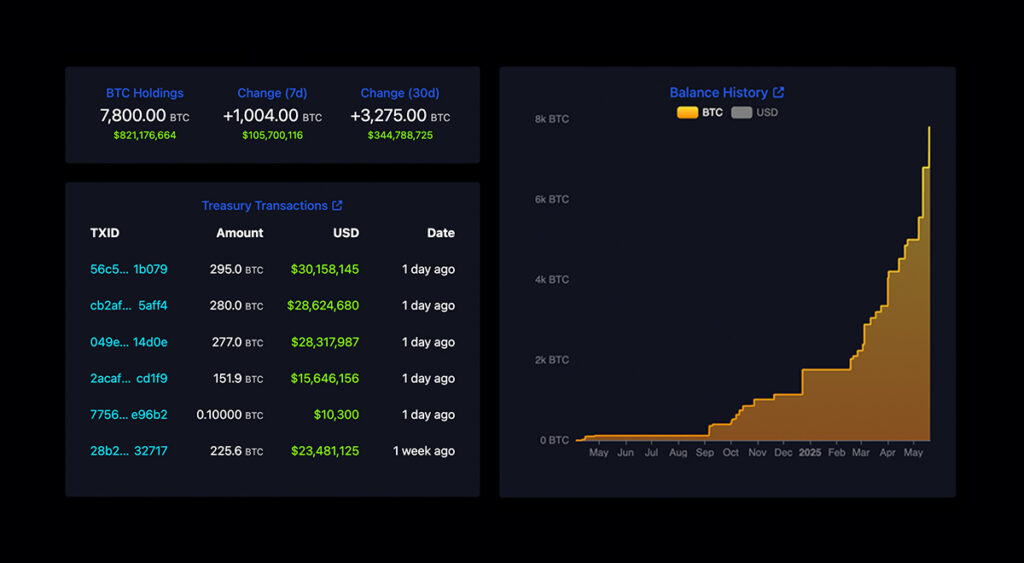Click the chart's peak at May
This screenshot has height=563, width=1024.
929,128
